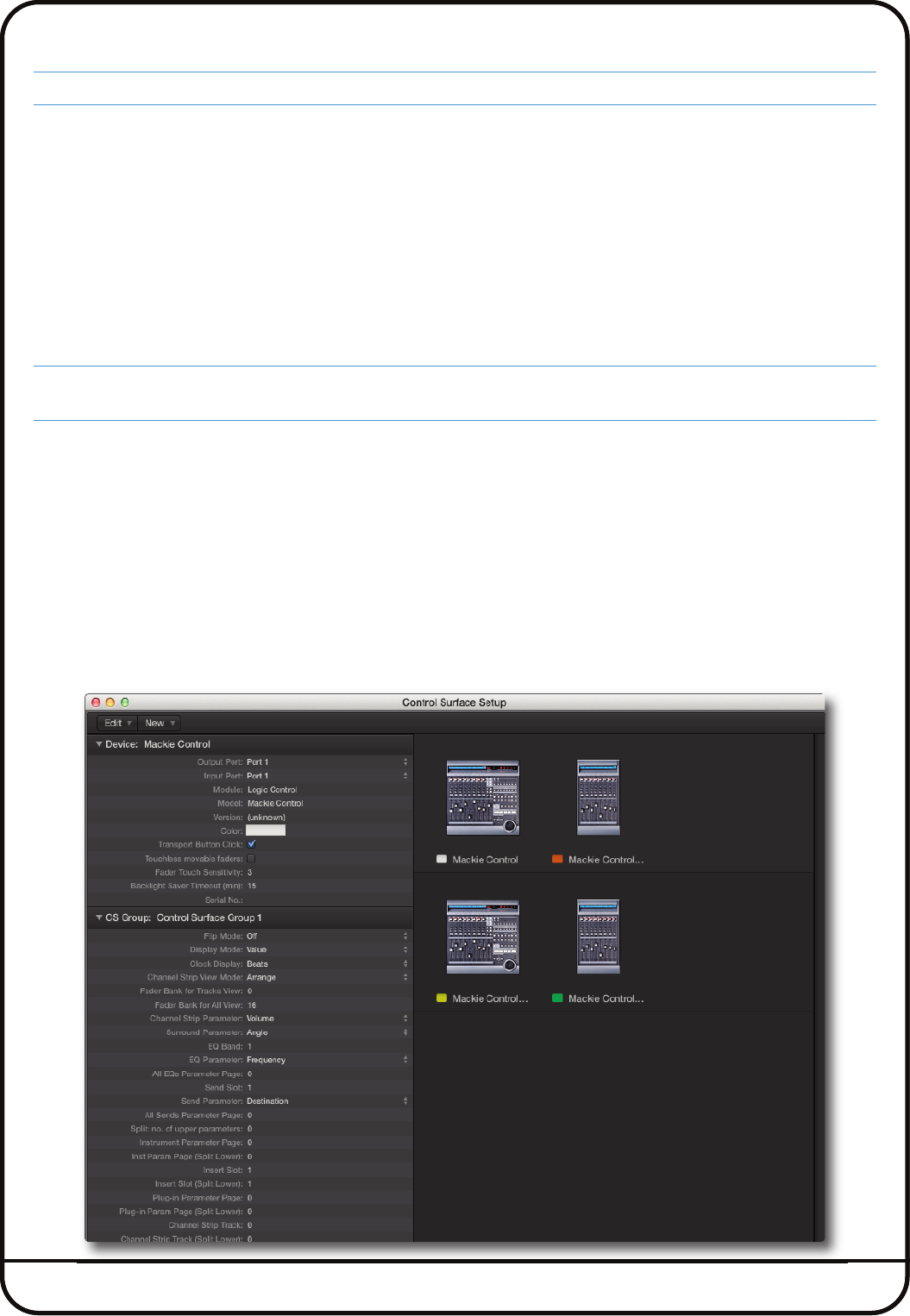
Task: Open the Input Port dropdown
Action: coord(405,776)
